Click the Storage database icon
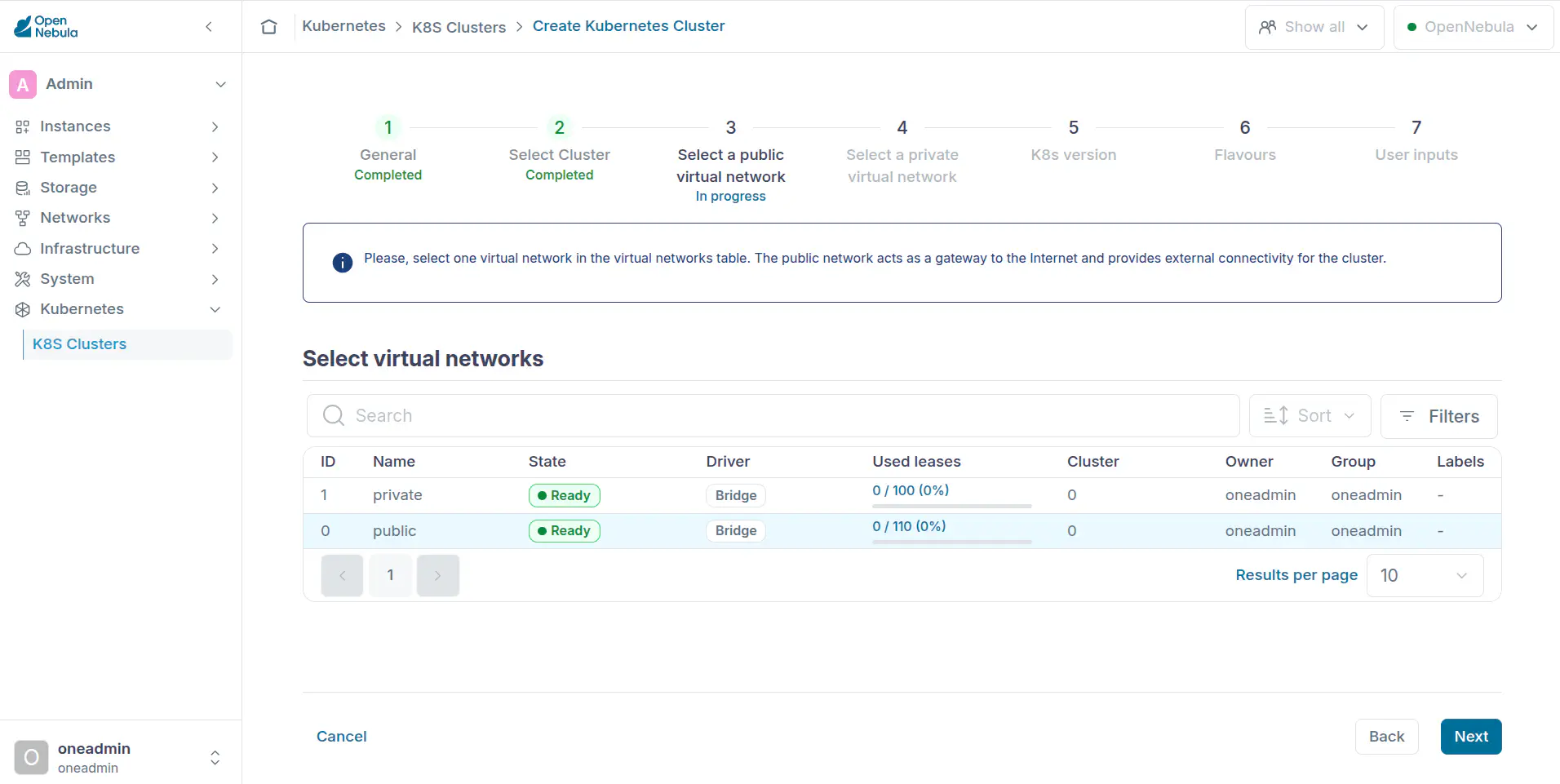The height and width of the screenshot is (784, 1560). point(23,188)
